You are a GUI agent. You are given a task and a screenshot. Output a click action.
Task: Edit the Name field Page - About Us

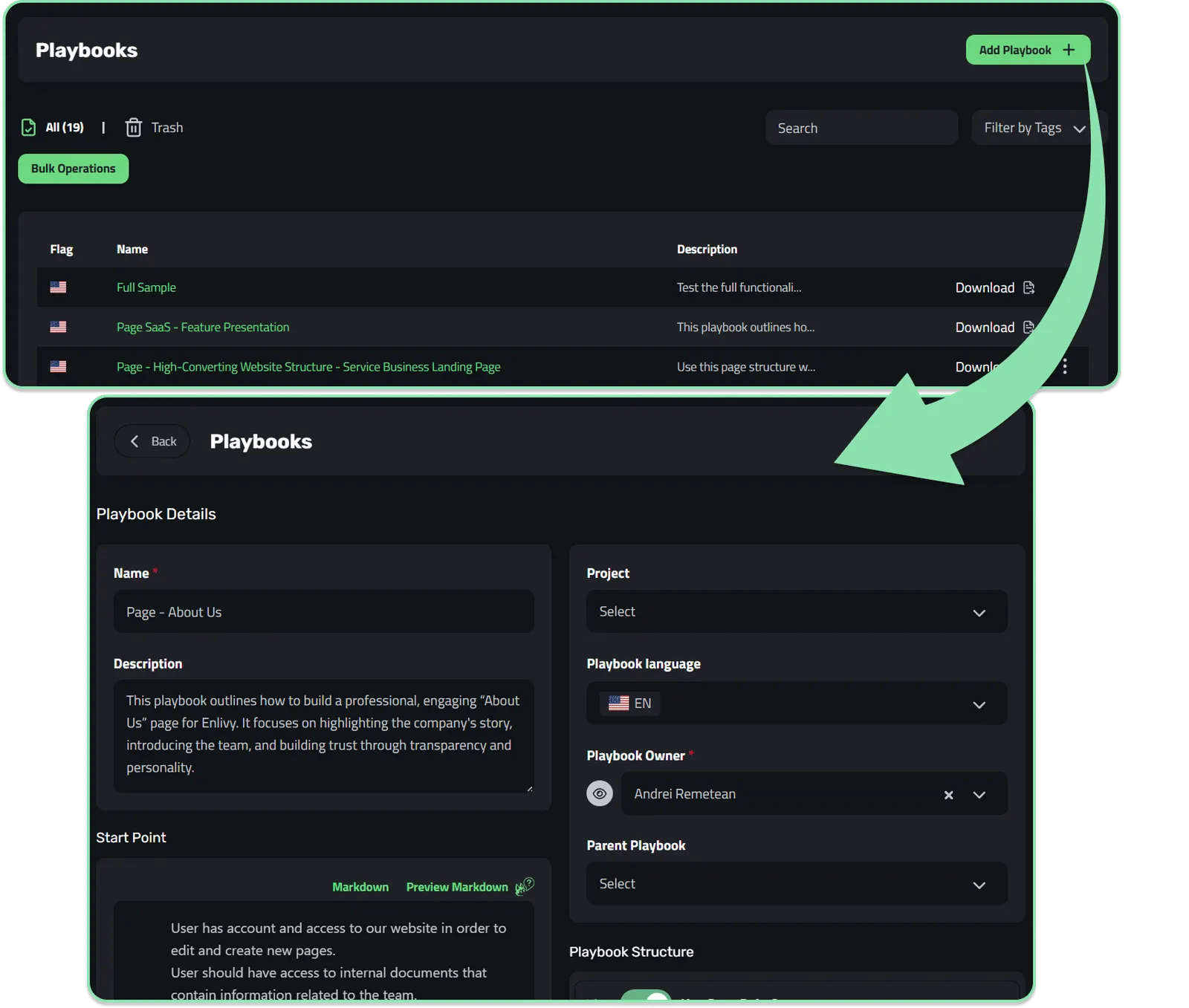pyautogui.click(x=323, y=612)
